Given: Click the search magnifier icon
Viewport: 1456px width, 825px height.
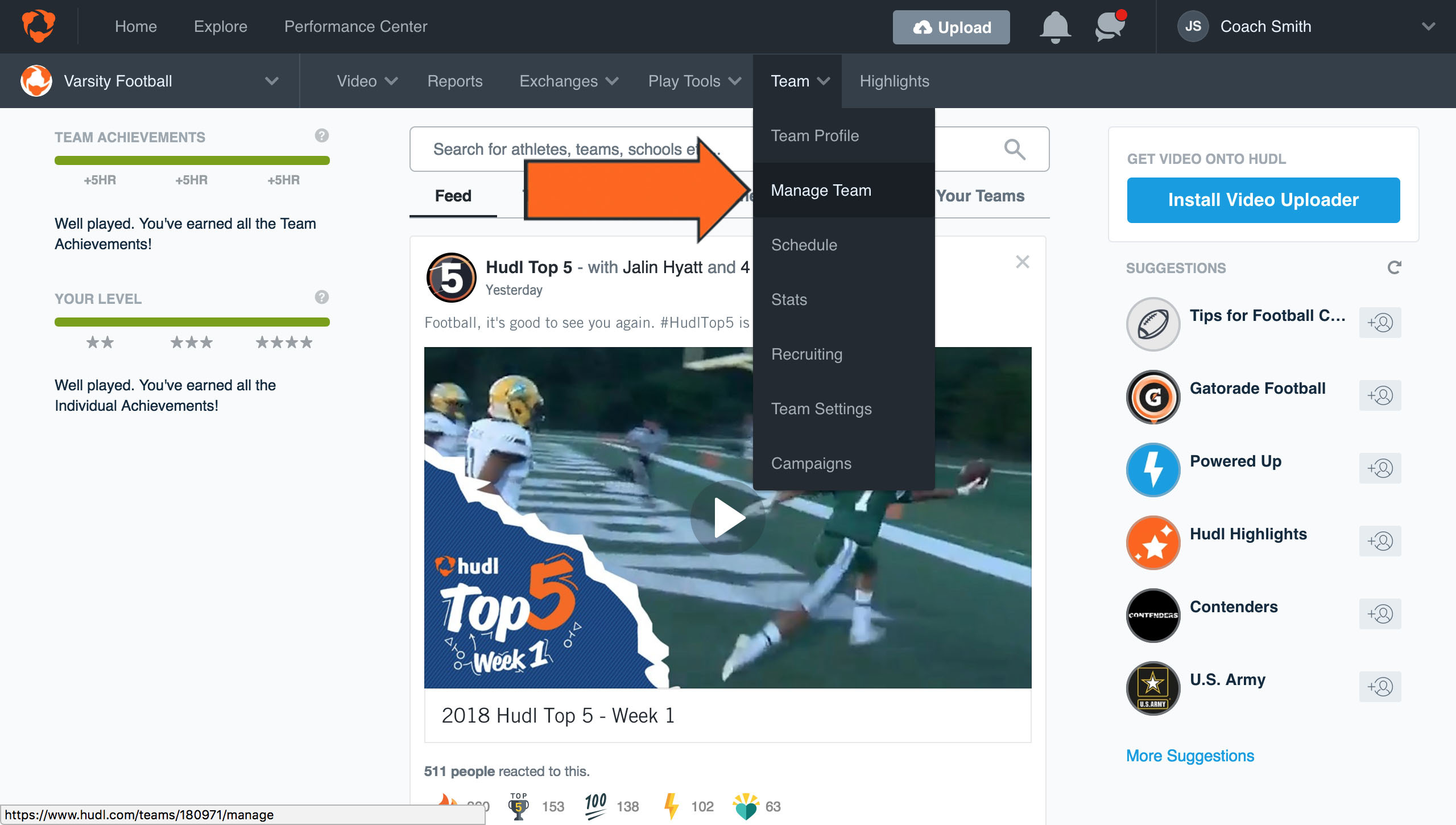Looking at the screenshot, I should 1015,149.
